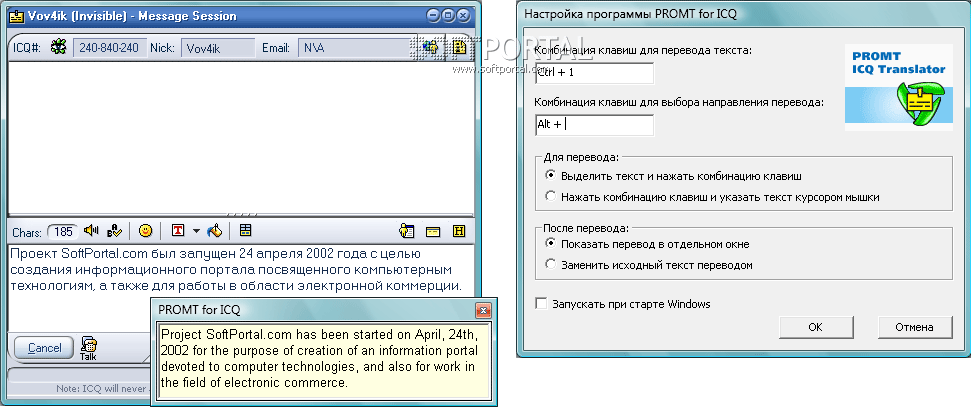Click the PROMT ICQ Translator logo
Screen dimensions: 971x407
(899, 87)
